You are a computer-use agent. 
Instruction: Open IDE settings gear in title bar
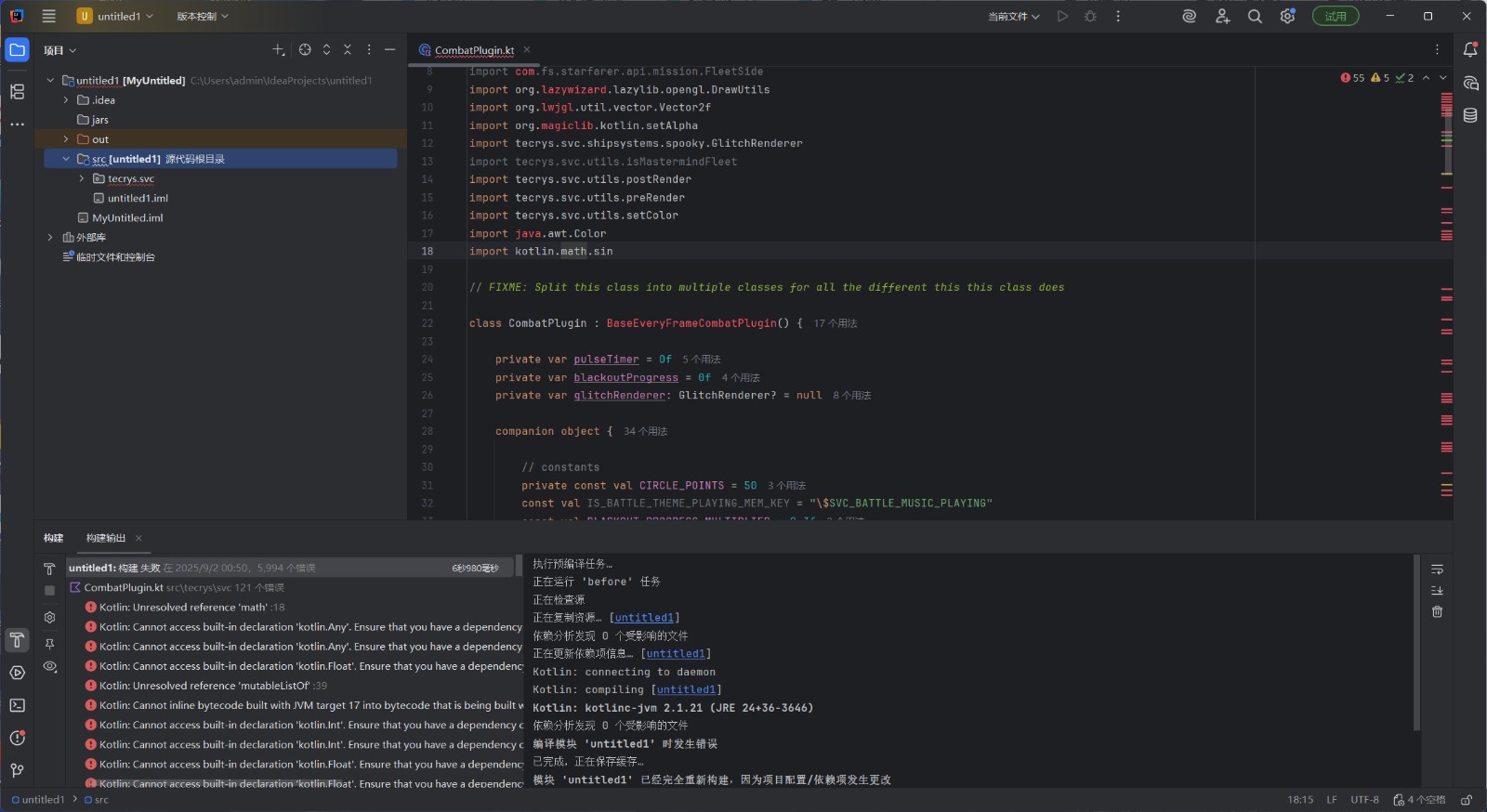(x=1287, y=16)
